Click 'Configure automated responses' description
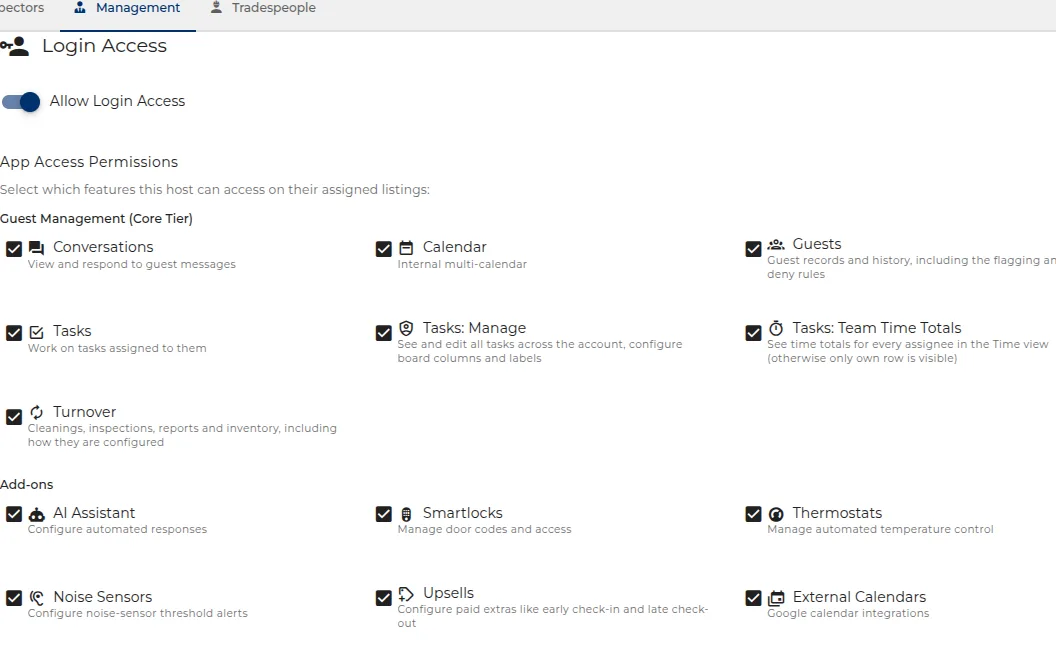 [x=117, y=529]
